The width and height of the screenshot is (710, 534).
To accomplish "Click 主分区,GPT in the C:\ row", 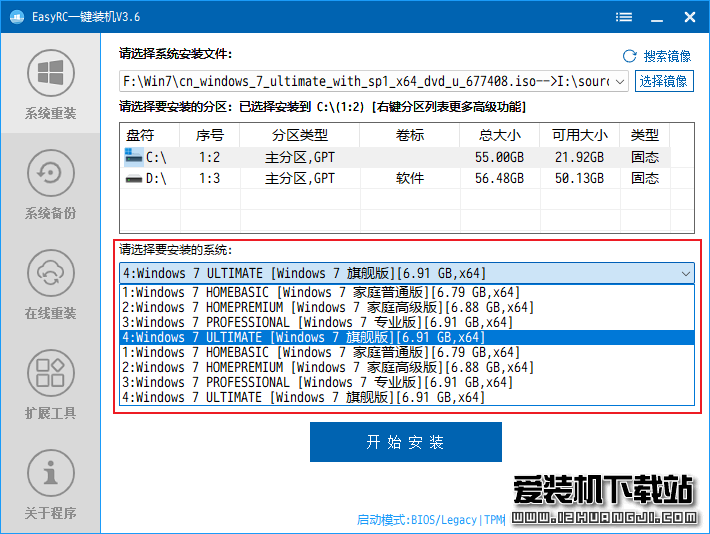I will [299, 157].
